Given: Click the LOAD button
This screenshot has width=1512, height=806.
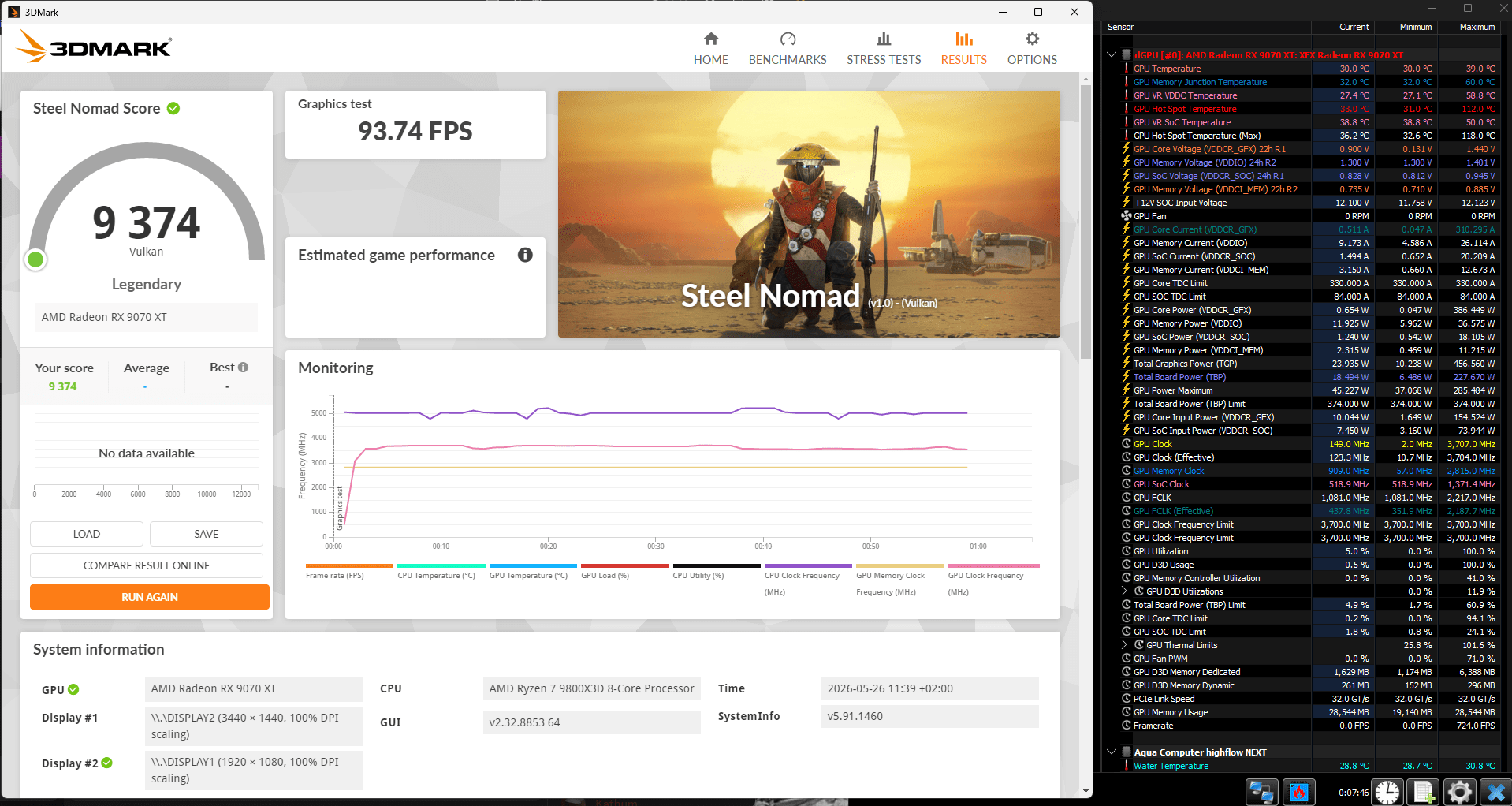Looking at the screenshot, I should pyautogui.click(x=87, y=534).
